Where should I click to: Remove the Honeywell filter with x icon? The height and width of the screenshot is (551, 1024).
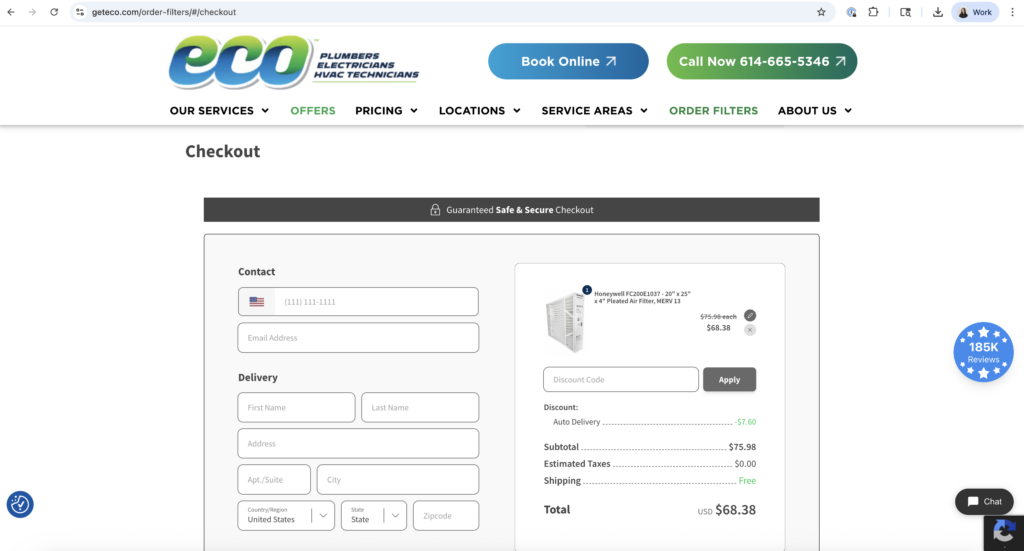tap(750, 330)
